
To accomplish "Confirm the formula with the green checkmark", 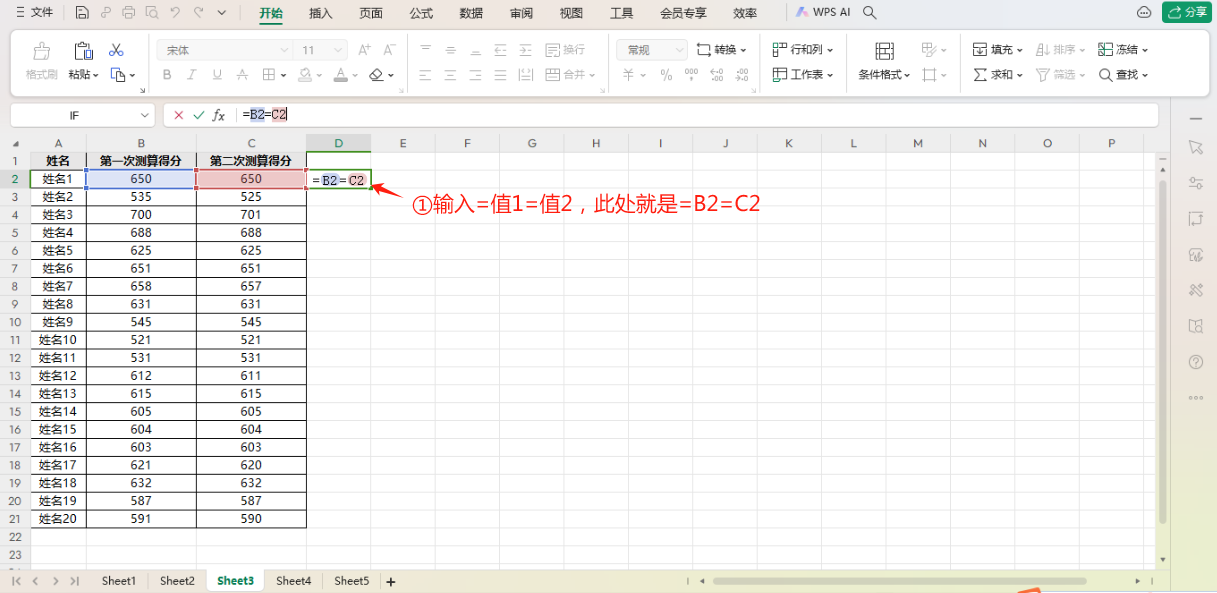I will (198, 115).
